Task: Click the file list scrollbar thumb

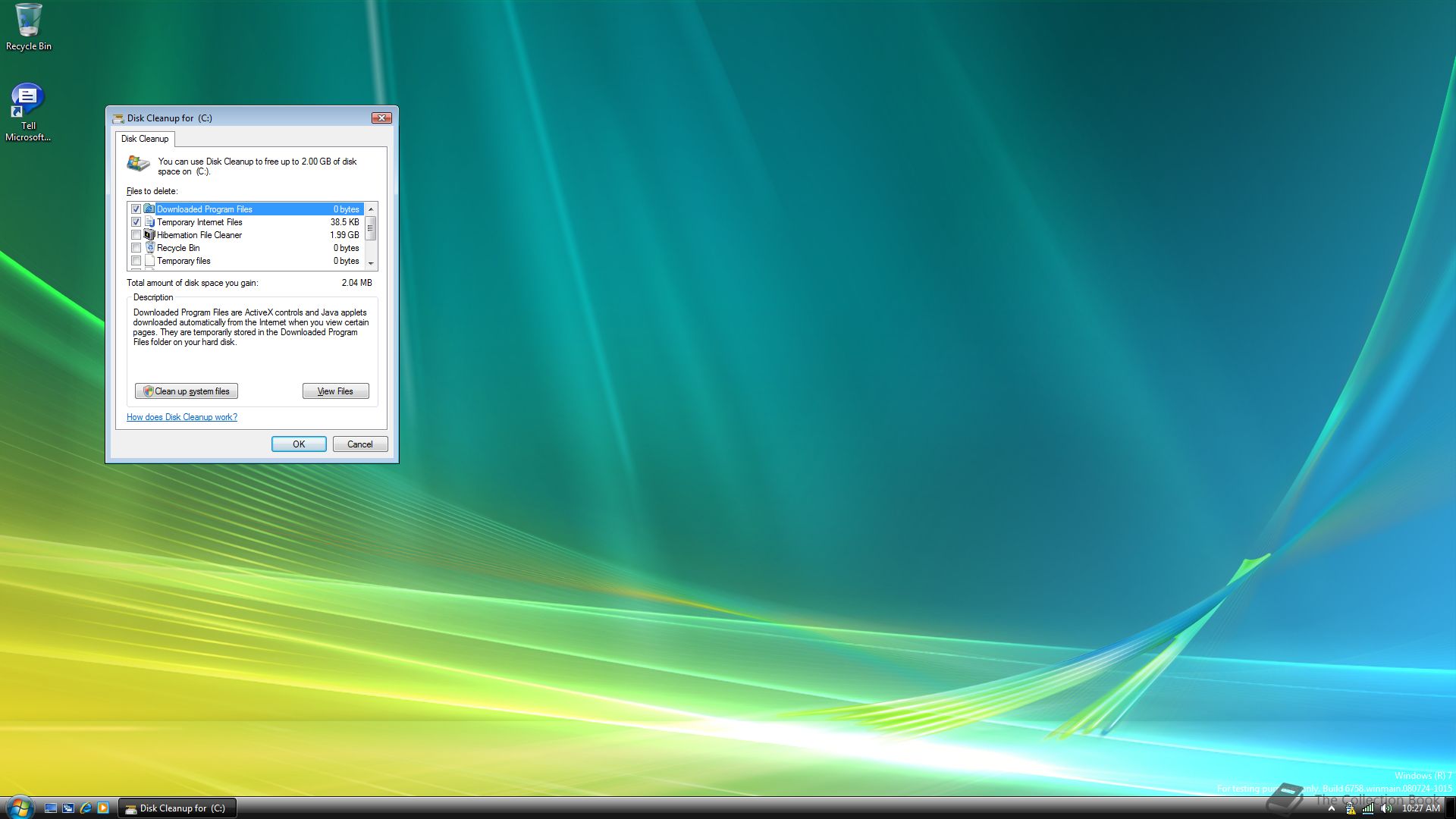Action: coord(371,228)
